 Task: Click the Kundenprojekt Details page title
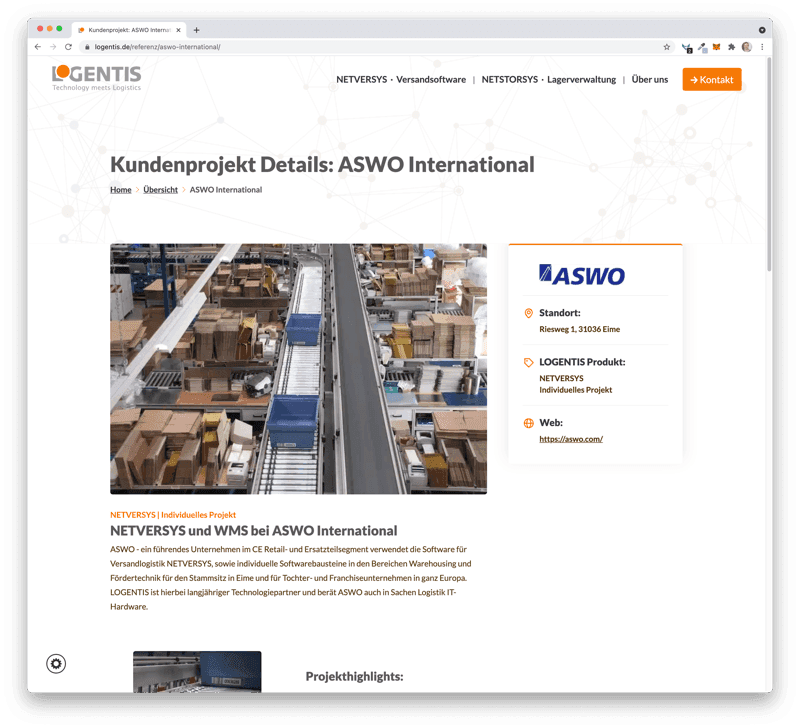[x=322, y=165]
